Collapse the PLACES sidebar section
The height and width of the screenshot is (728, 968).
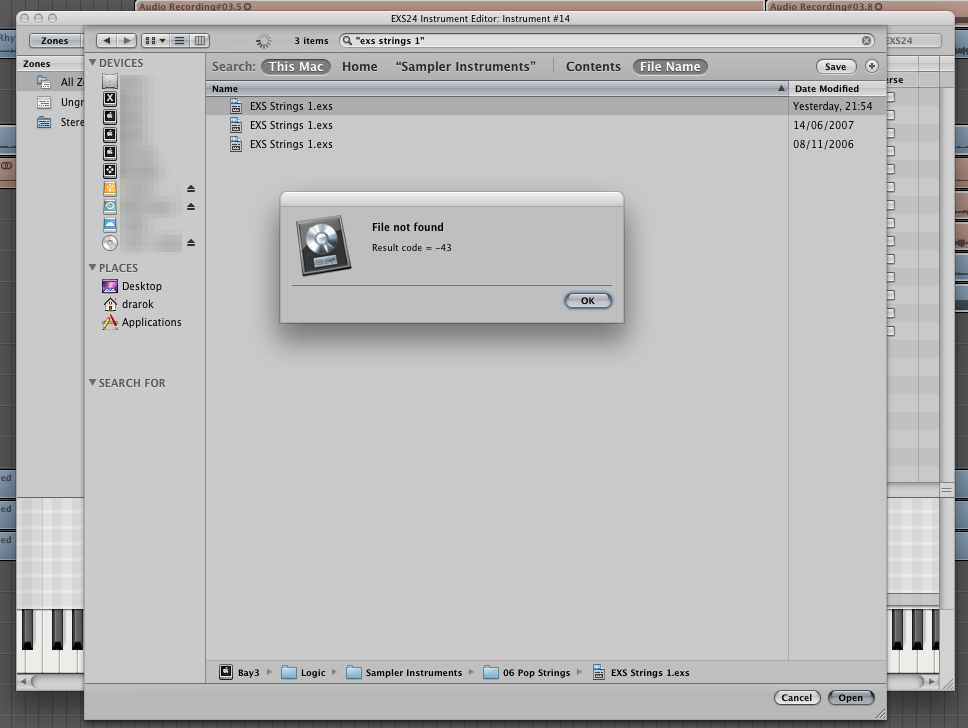point(93,267)
